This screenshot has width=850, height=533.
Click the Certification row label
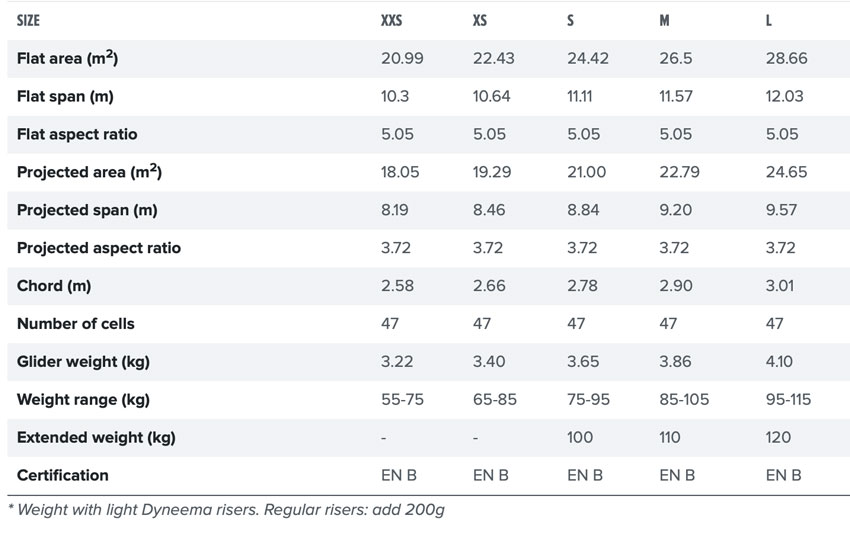point(62,476)
